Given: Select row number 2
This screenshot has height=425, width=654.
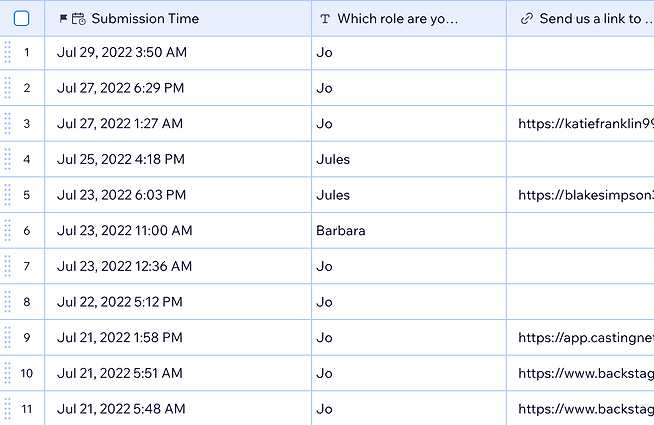Looking at the screenshot, I should (x=27, y=88).
